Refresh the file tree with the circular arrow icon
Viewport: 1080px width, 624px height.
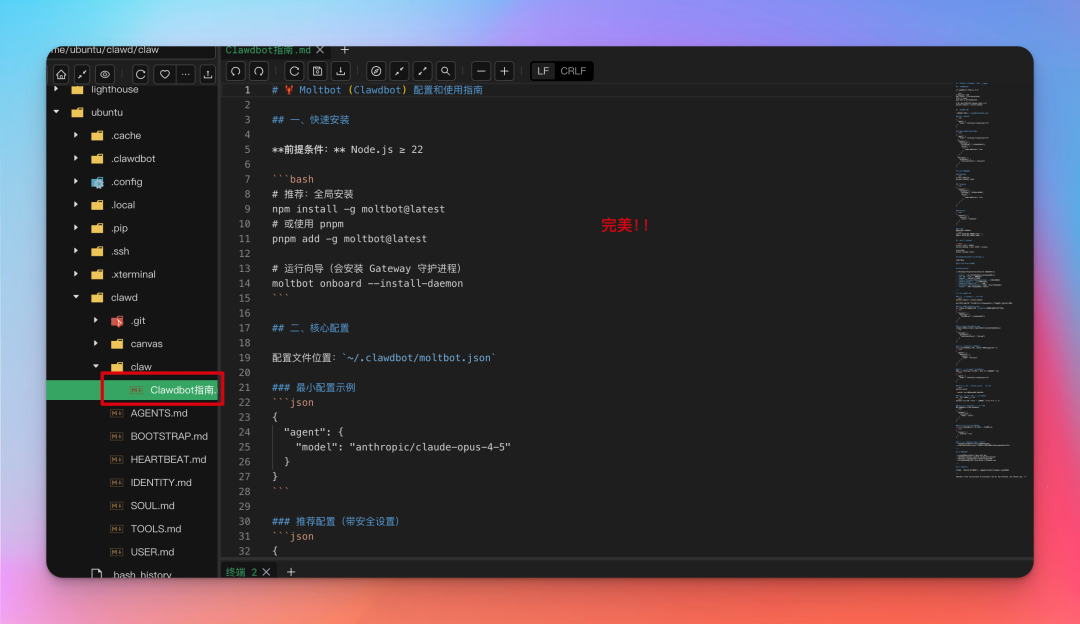tap(140, 73)
